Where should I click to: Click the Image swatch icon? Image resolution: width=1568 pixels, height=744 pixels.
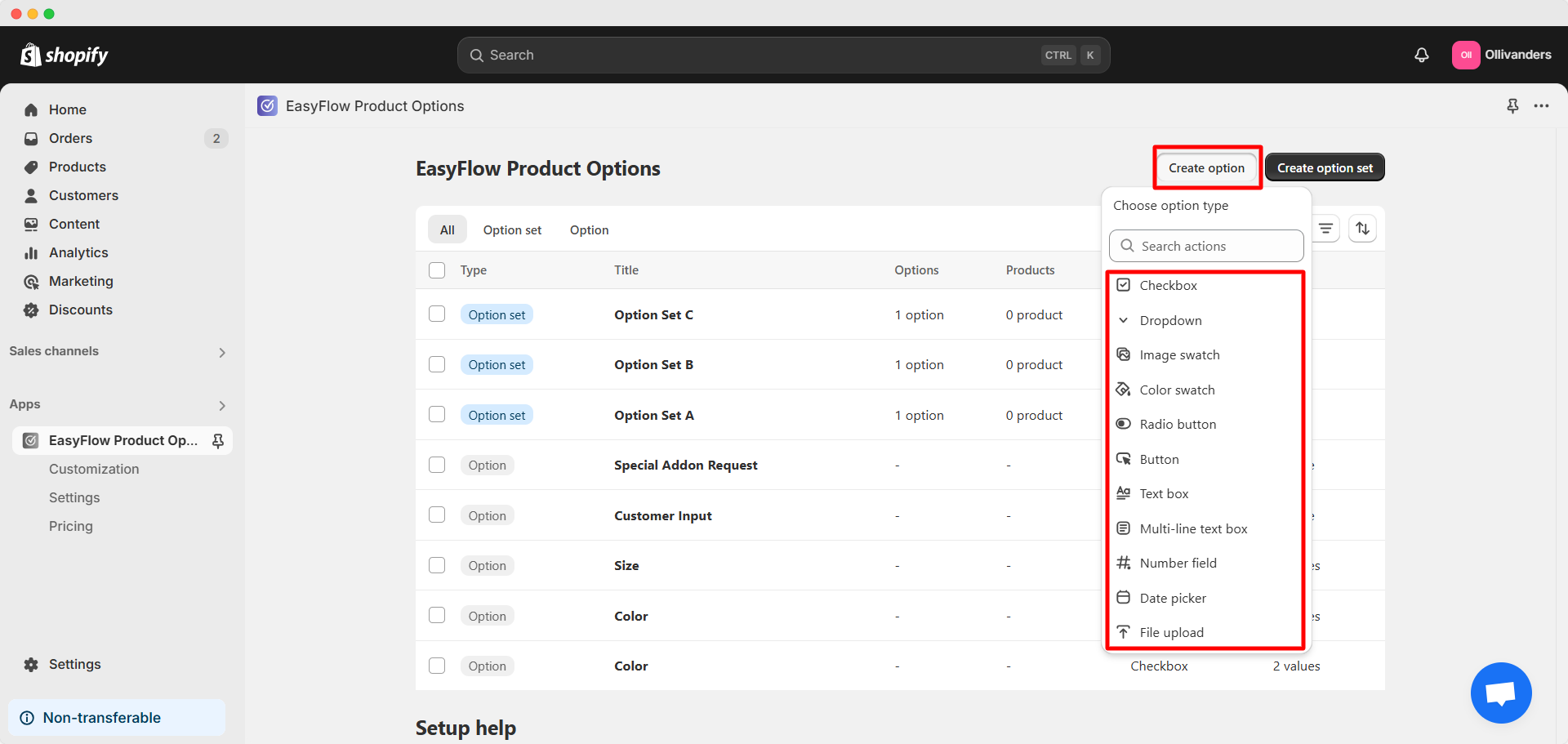pyautogui.click(x=1124, y=354)
